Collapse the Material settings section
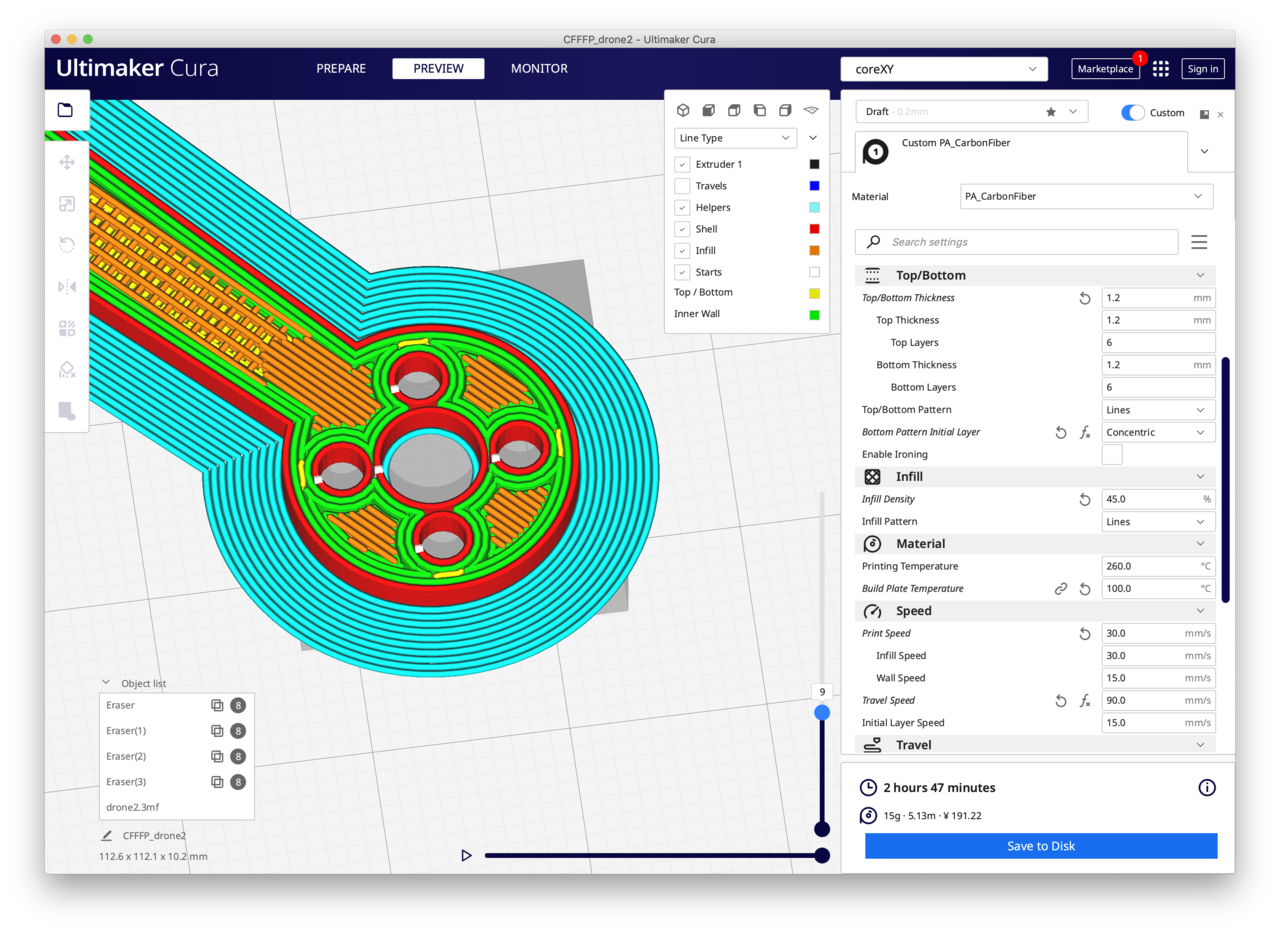 click(1036, 544)
